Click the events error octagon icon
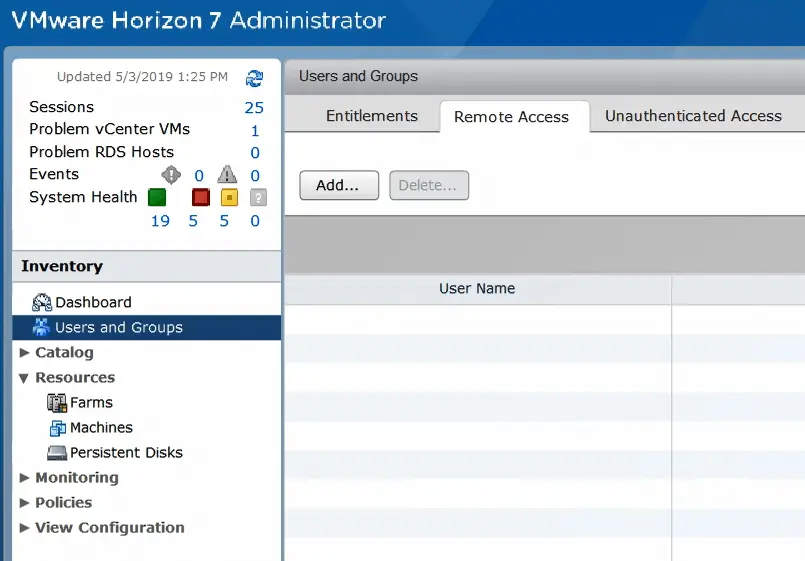 pos(171,175)
